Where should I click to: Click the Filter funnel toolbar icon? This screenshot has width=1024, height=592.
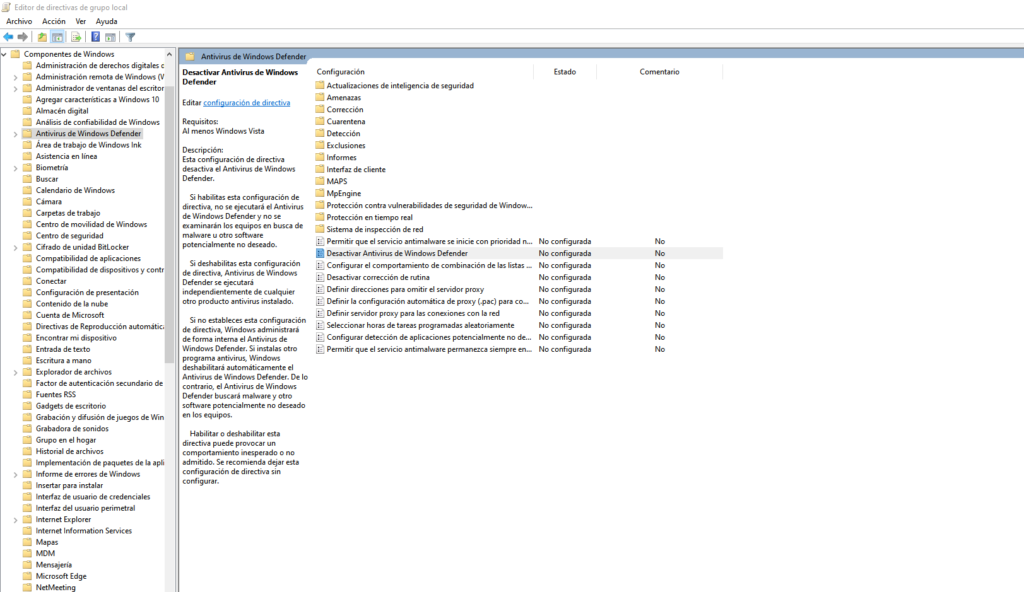130,37
